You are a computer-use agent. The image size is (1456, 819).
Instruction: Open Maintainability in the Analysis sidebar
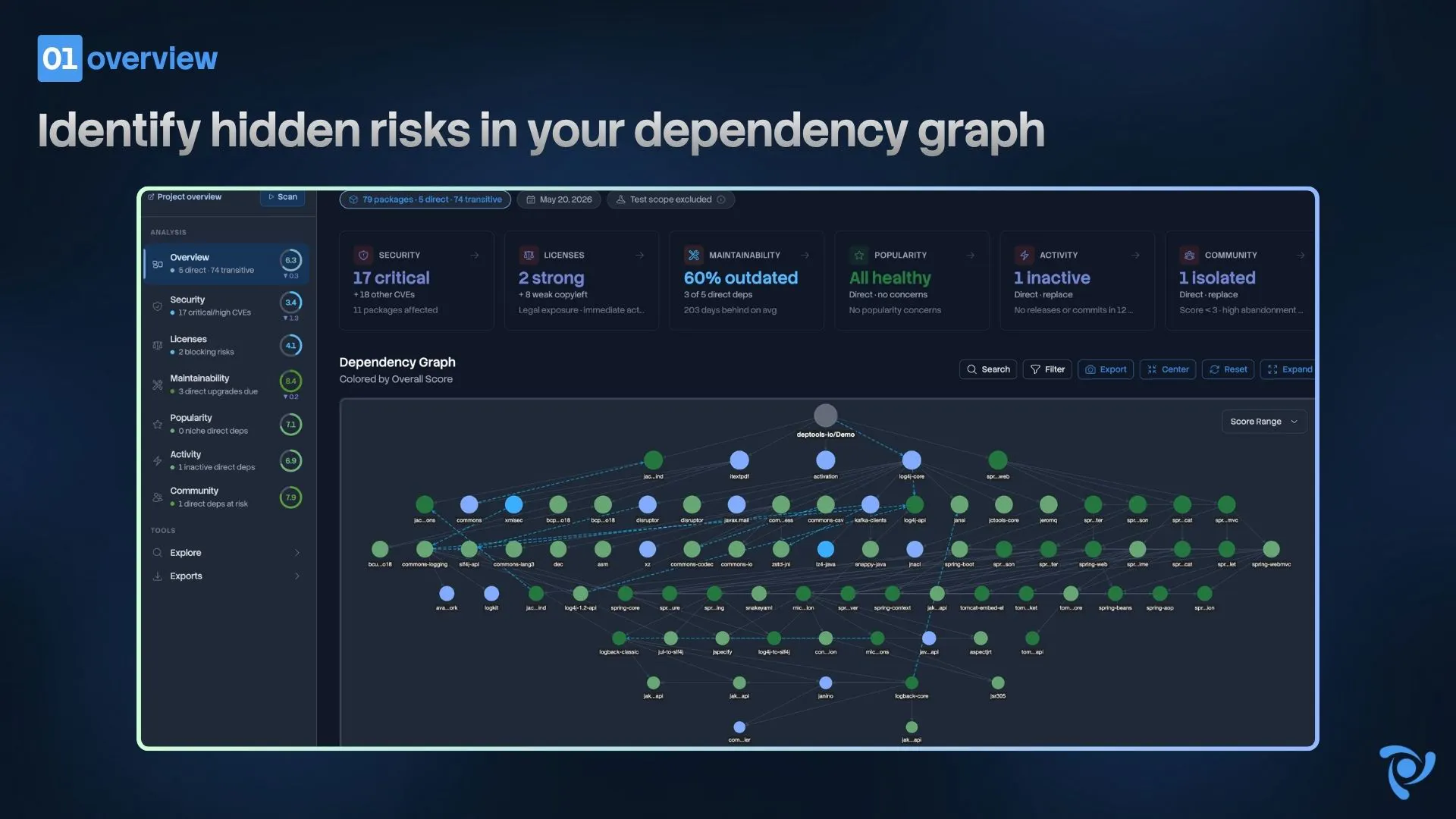(227, 384)
